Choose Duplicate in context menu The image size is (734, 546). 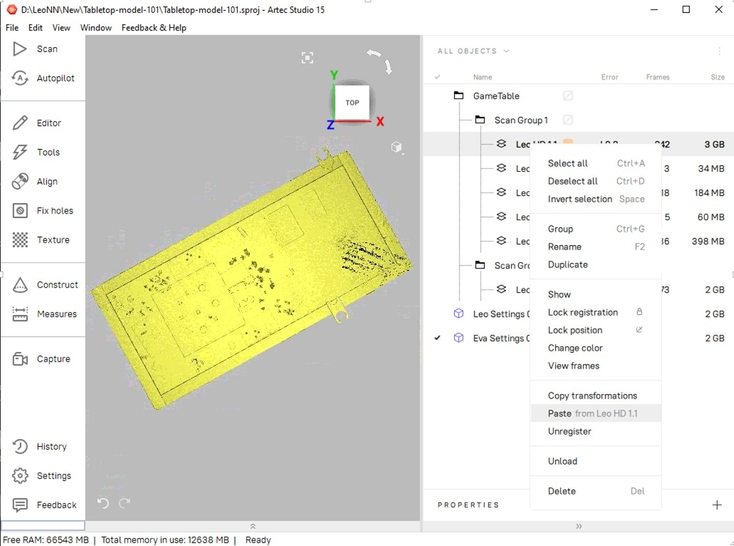coord(595,265)
